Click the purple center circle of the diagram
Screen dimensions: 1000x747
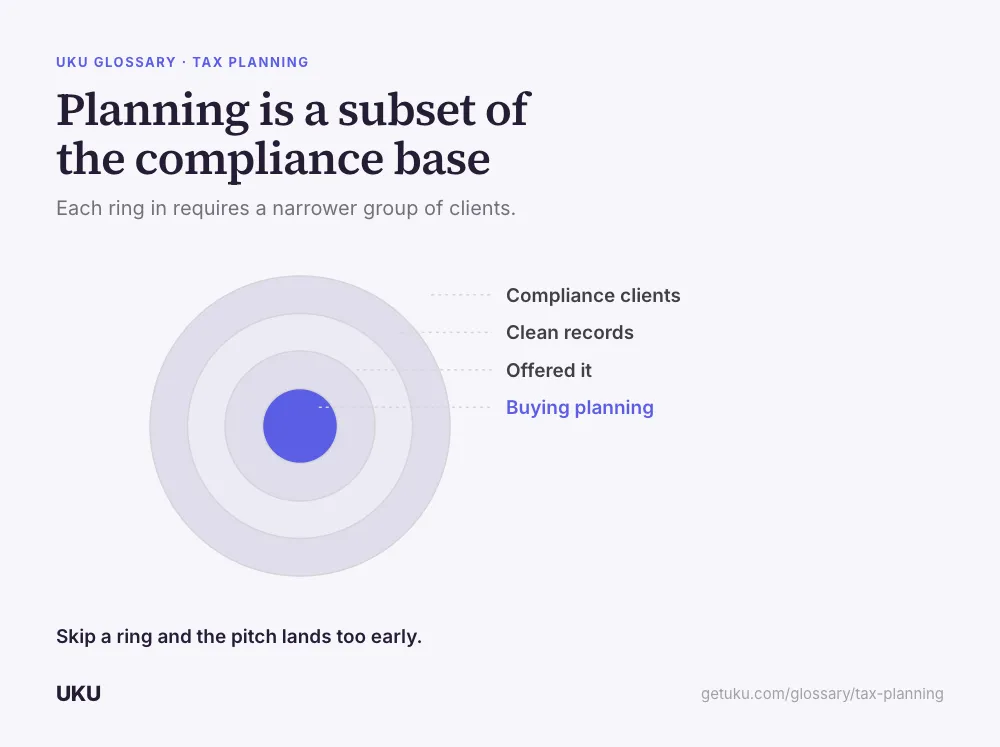pos(300,426)
